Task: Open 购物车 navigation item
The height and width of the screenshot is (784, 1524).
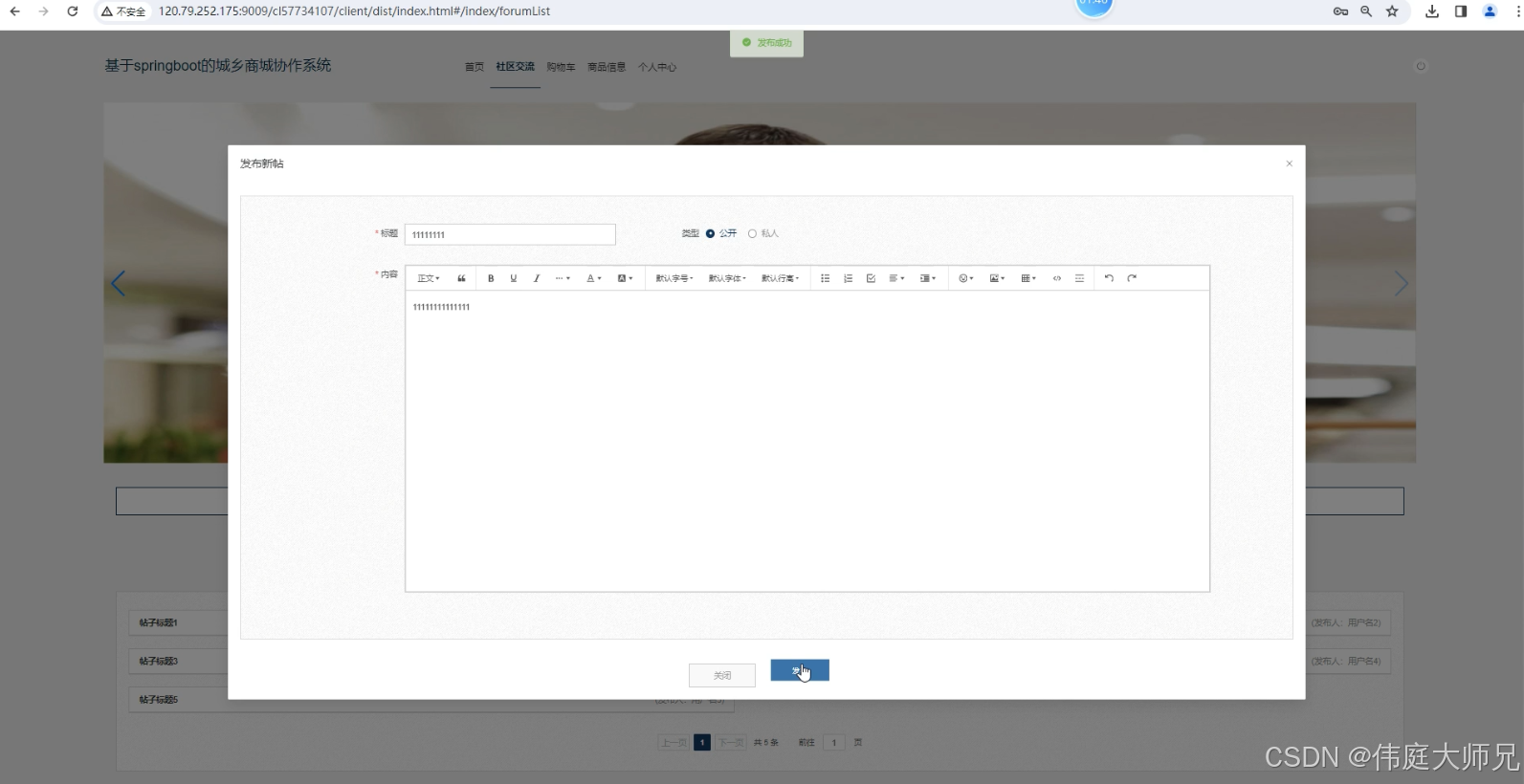Action: coord(561,67)
